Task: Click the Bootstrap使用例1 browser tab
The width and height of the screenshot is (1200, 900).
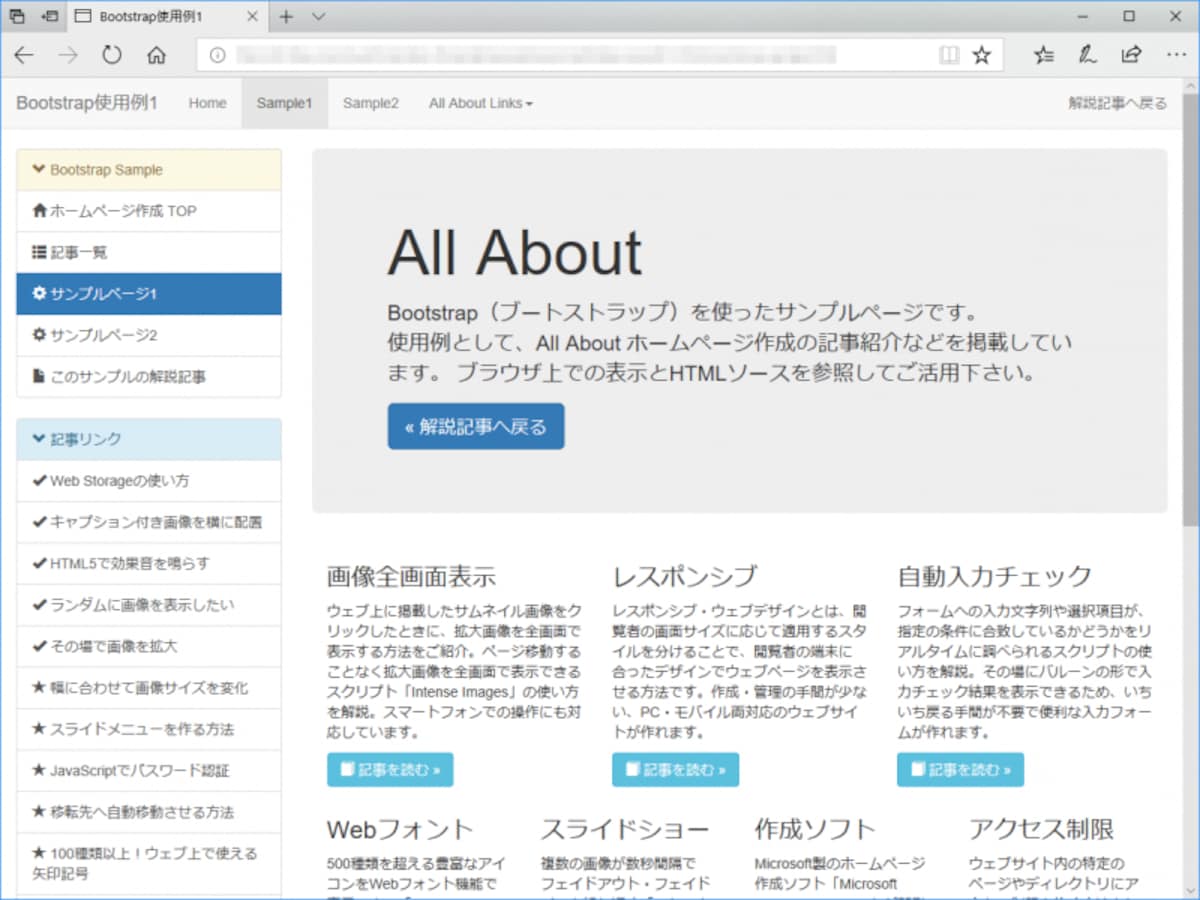Action: point(168,17)
